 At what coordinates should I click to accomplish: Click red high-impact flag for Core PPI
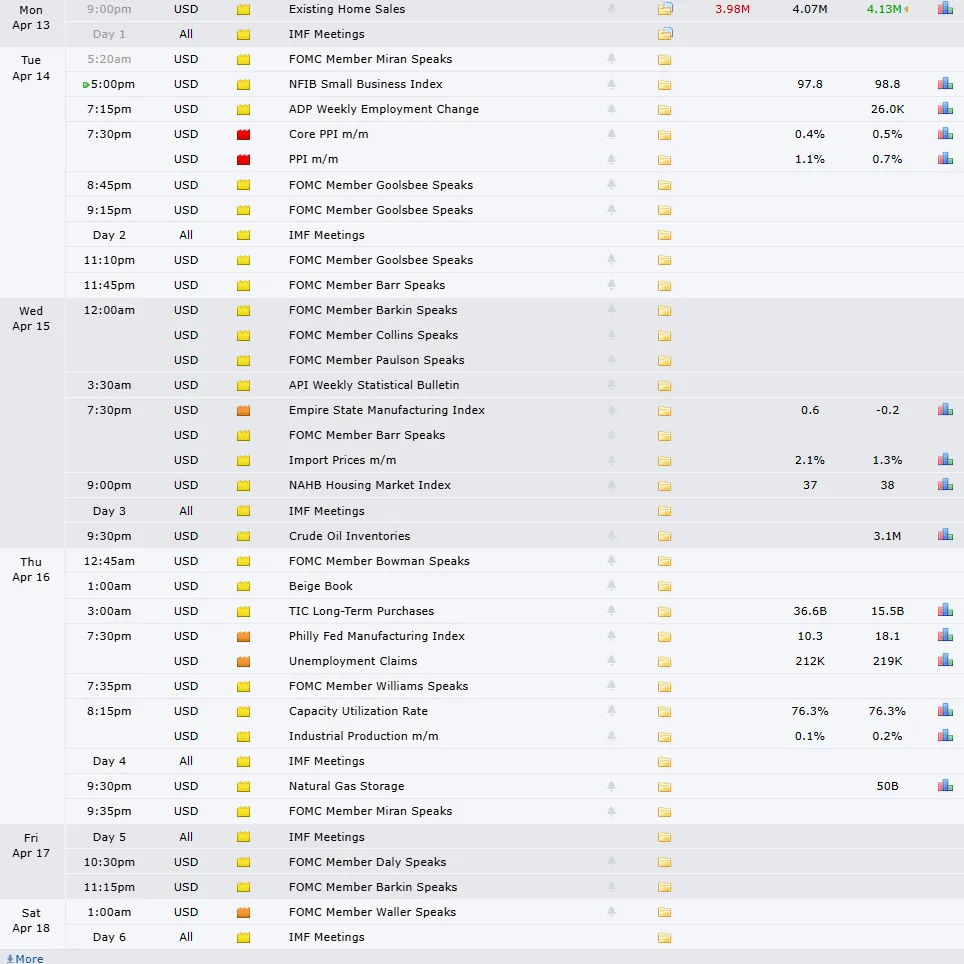243,135
